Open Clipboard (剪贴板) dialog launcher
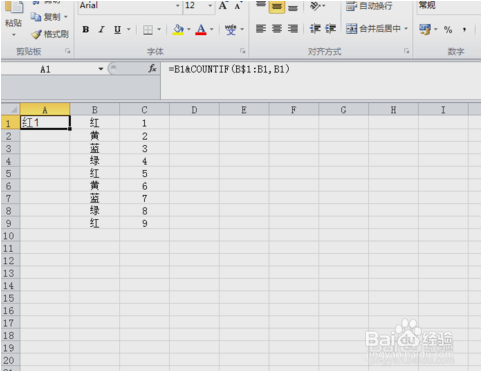482x372 pixels. tap(68, 51)
